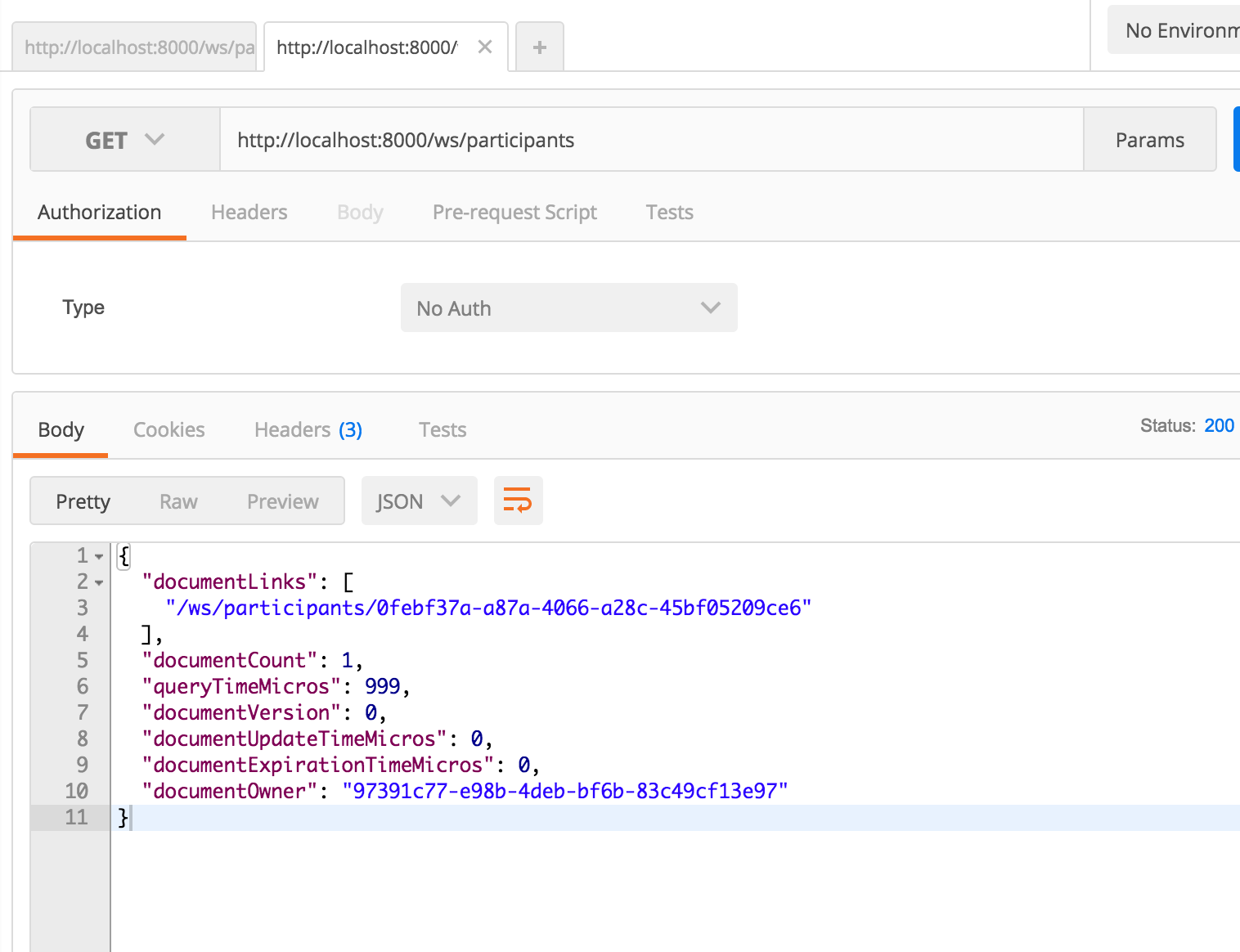Image resolution: width=1240 pixels, height=952 pixels.
Task: Click the "documentUpdateTimeMicros" key
Action: 294,739
